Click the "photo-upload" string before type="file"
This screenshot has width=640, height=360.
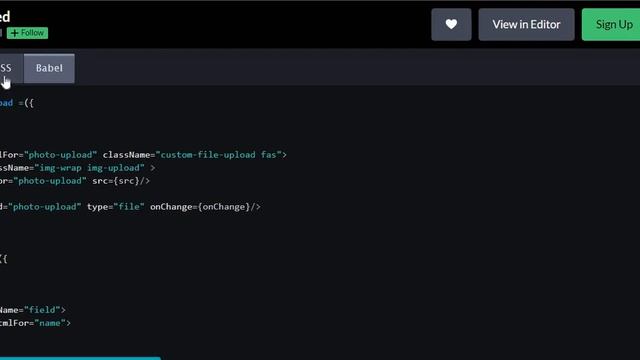pyautogui.click(x=44, y=207)
